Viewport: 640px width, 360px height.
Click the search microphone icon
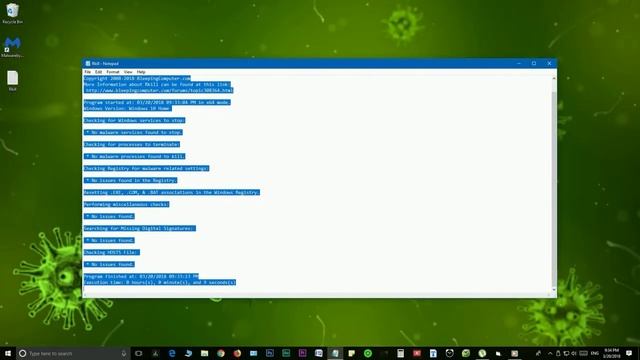[124, 353]
